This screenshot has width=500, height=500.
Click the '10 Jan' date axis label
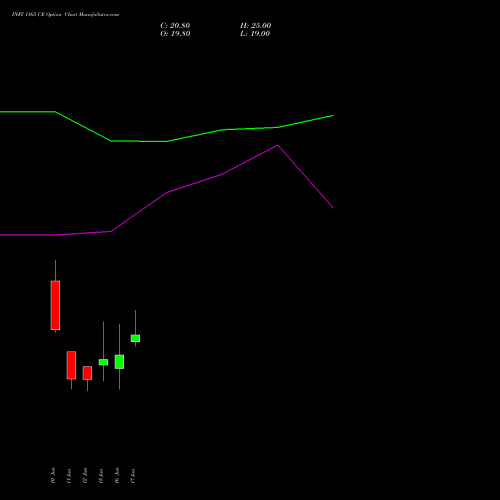53,475
